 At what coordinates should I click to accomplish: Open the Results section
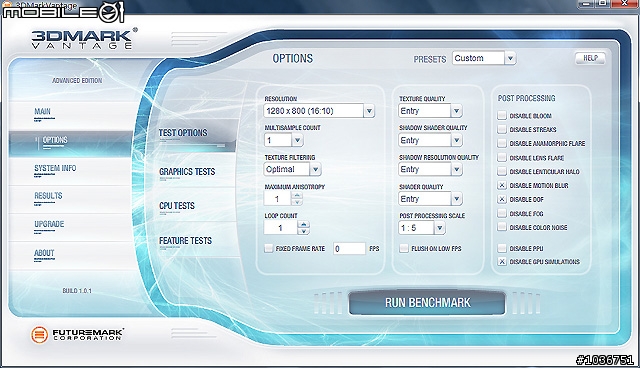point(48,196)
